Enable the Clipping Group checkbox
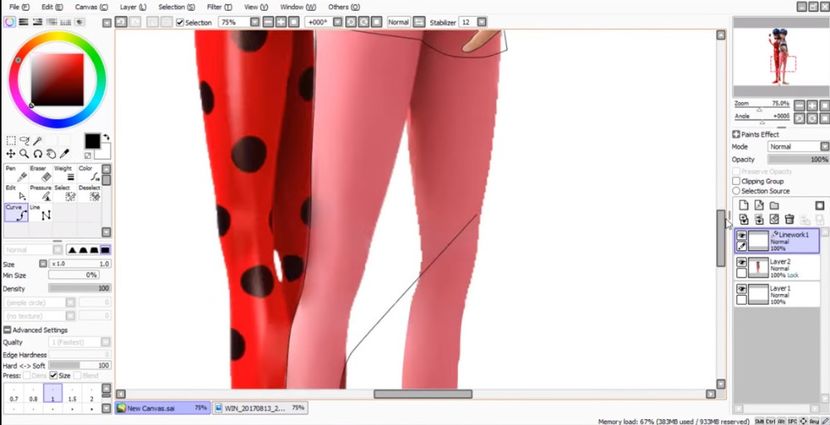 pyautogui.click(x=736, y=181)
